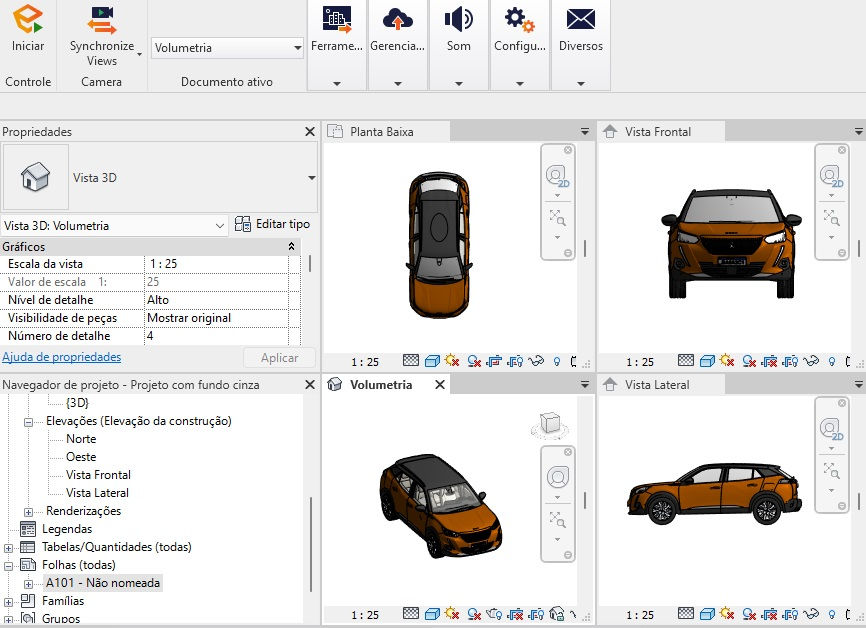Open temporary hide/isolate glasses in Planta Baixa

[536, 361]
